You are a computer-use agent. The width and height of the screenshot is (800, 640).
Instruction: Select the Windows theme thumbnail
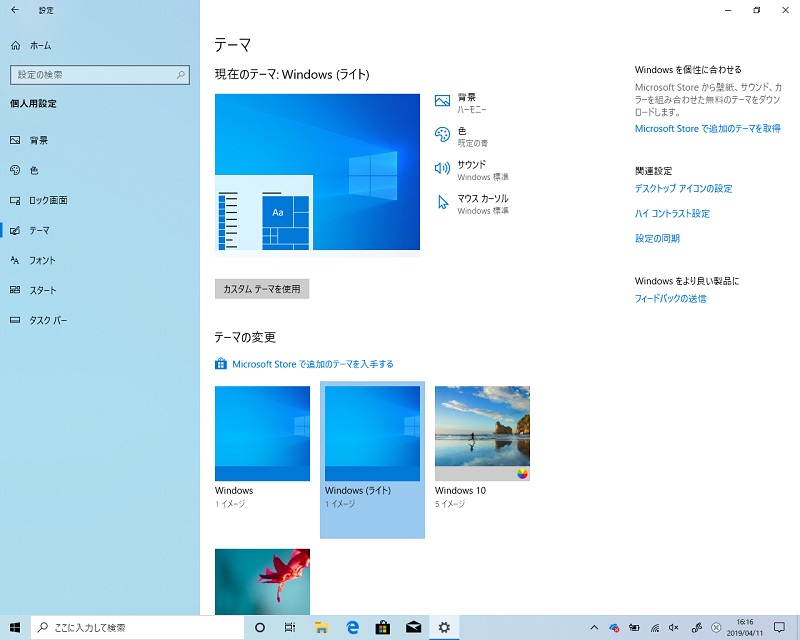coord(262,433)
